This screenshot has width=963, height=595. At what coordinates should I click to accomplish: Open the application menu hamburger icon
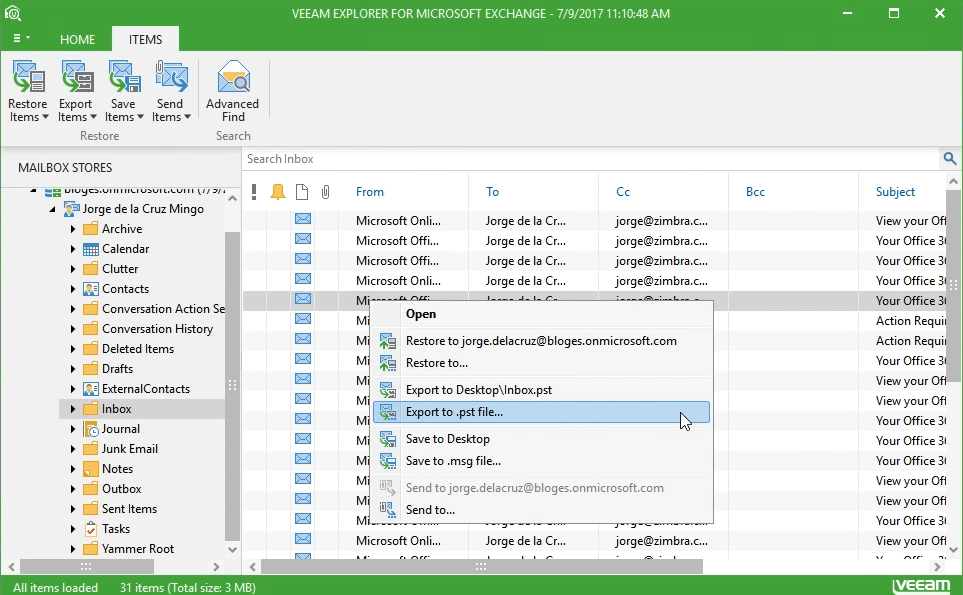coord(17,38)
